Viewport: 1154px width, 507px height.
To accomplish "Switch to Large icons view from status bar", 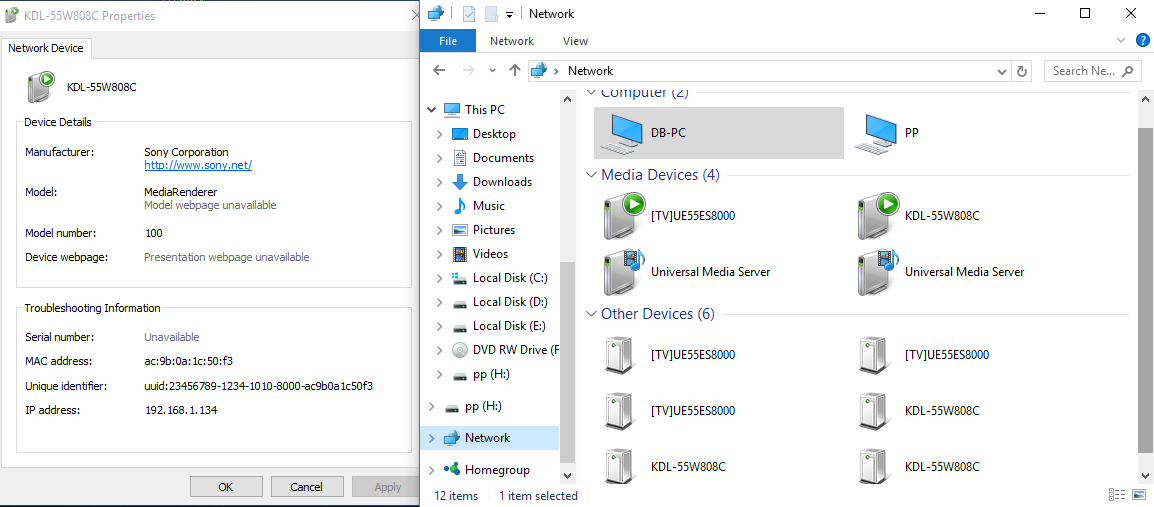I will click(x=1140, y=495).
